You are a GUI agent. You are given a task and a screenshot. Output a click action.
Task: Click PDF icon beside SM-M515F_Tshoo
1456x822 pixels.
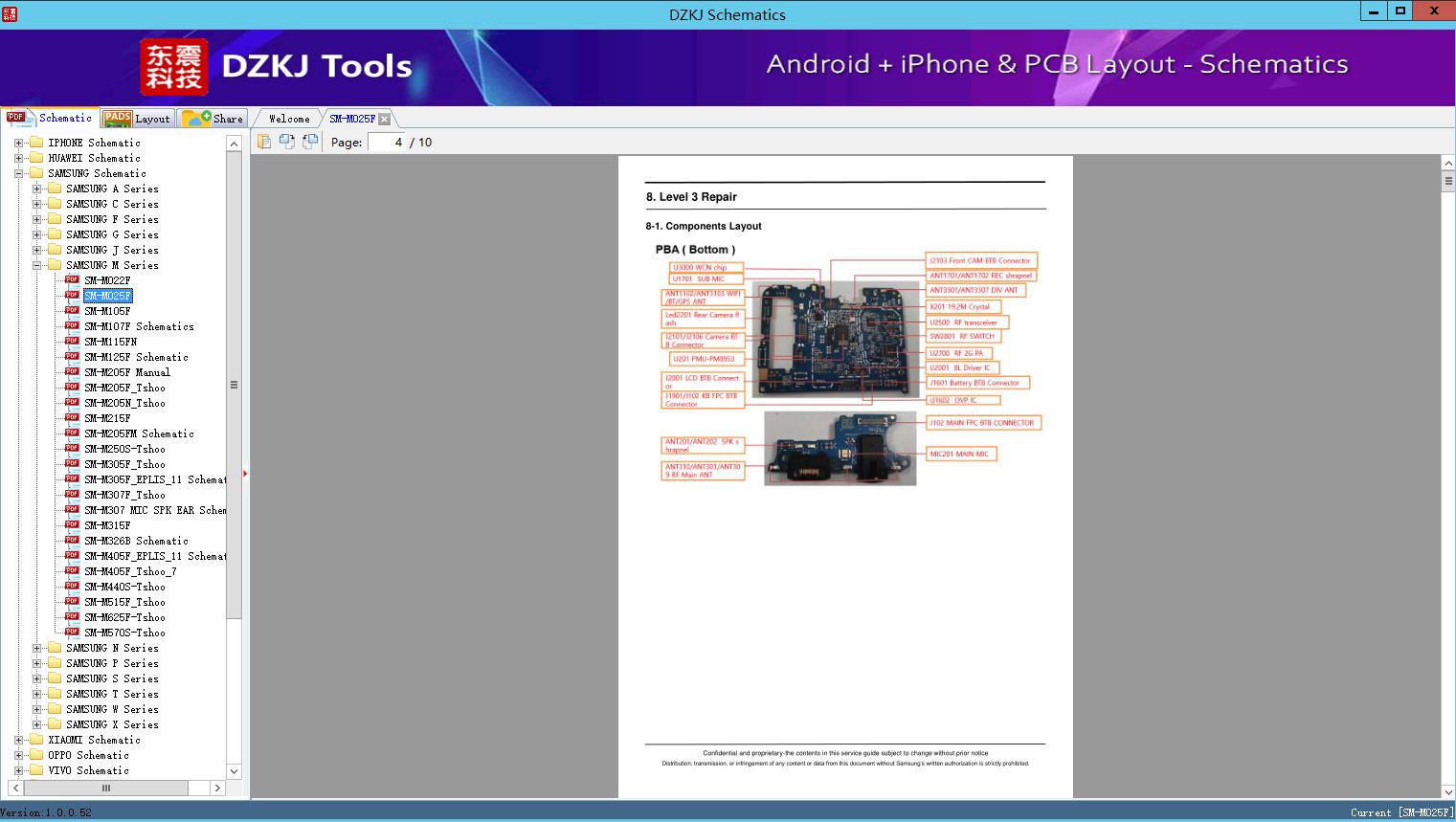72,601
